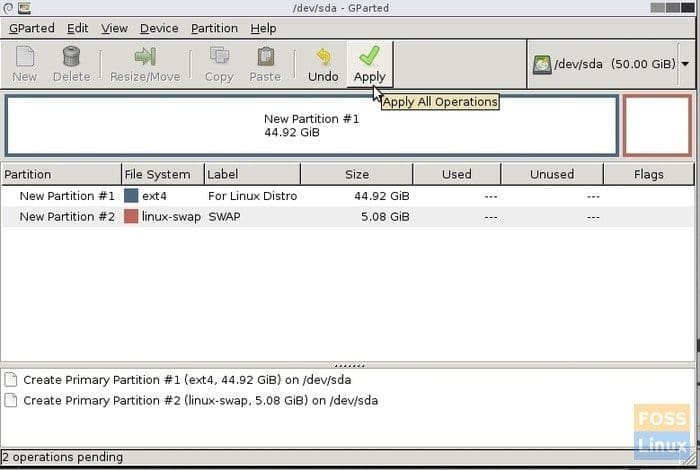
Task: Click the linux-swap file system text
Action: (171, 216)
